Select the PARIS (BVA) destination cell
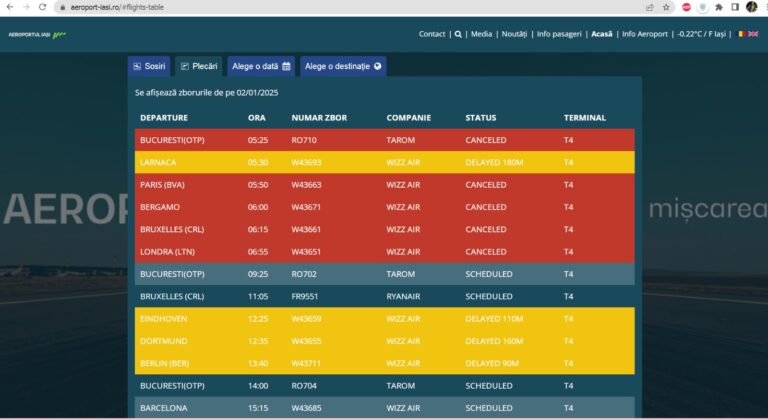The height and width of the screenshot is (419, 768). 162,185
